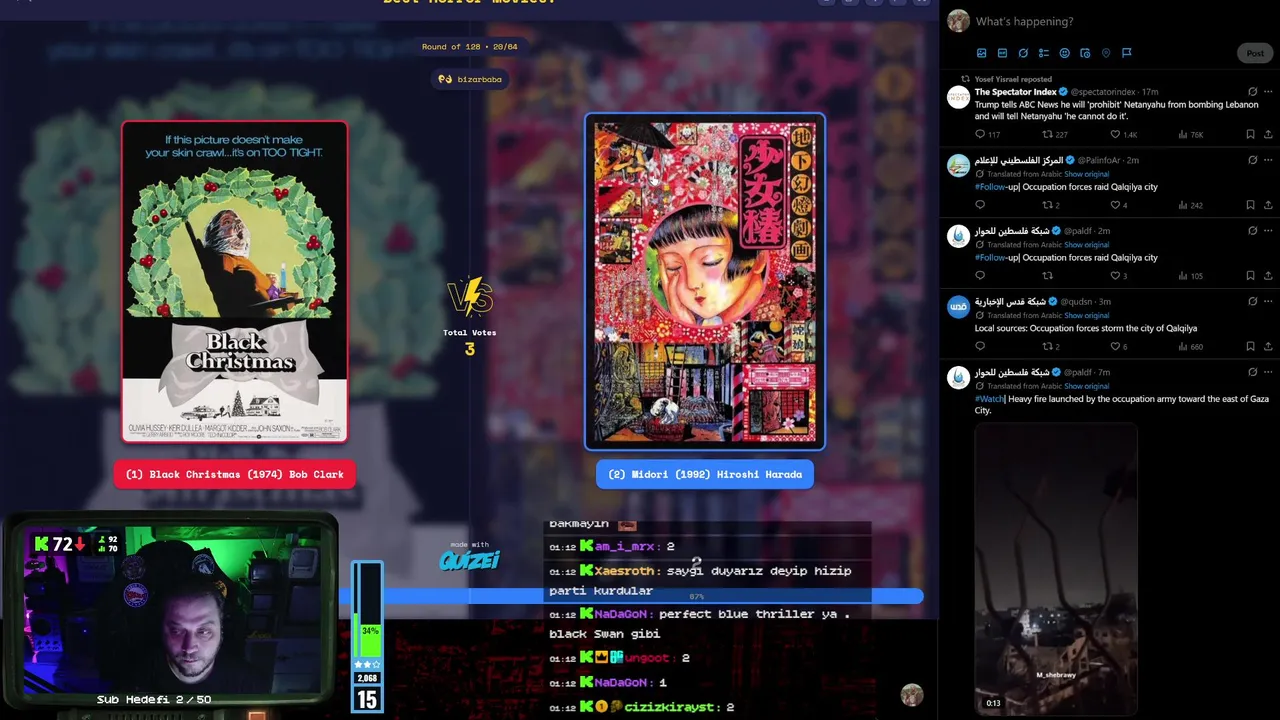
Task: View the 242 views stat on @PalinfoAr post
Action: 1190,205
